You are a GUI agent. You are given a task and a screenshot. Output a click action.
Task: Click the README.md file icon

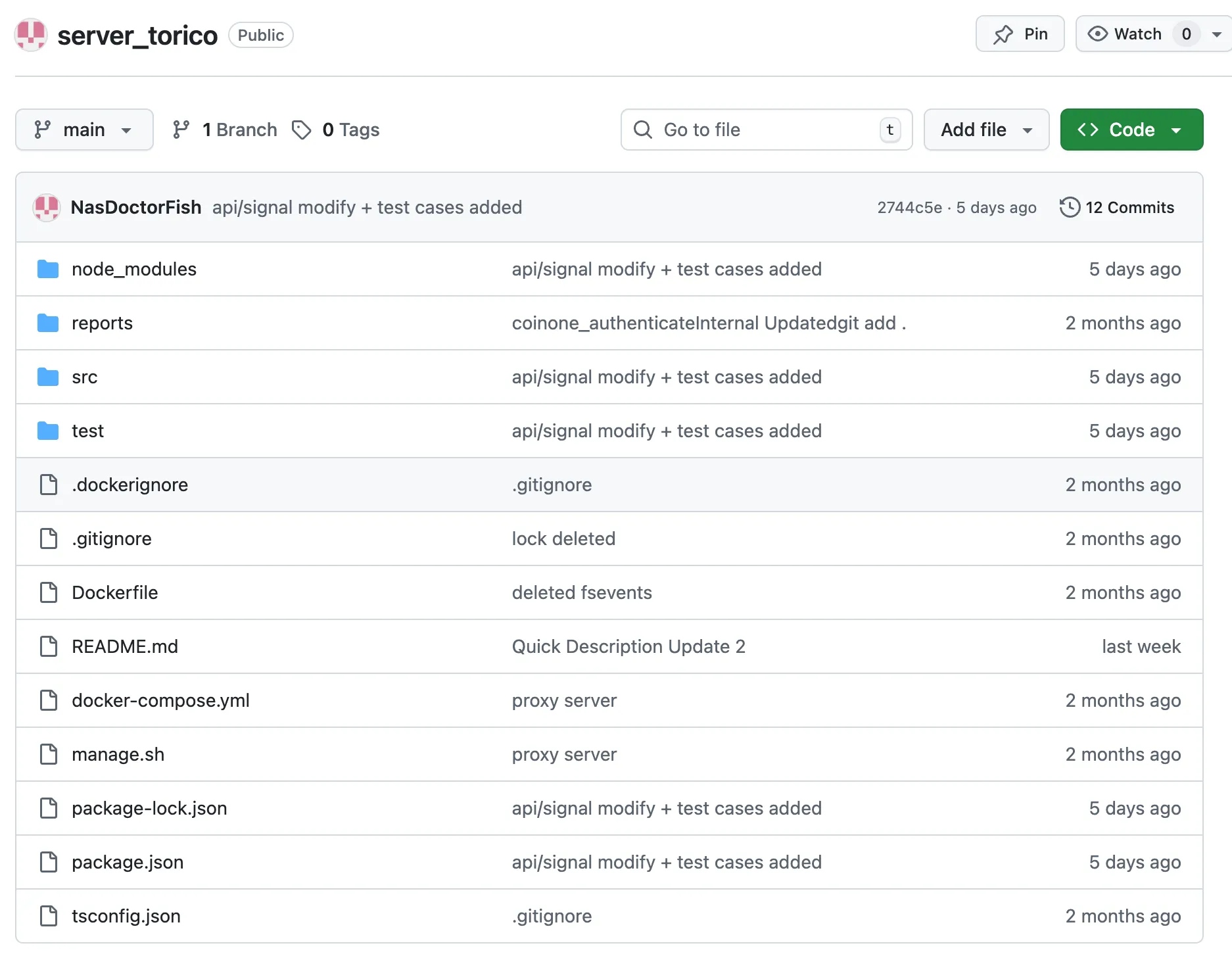pyautogui.click(x=49, y=646)
